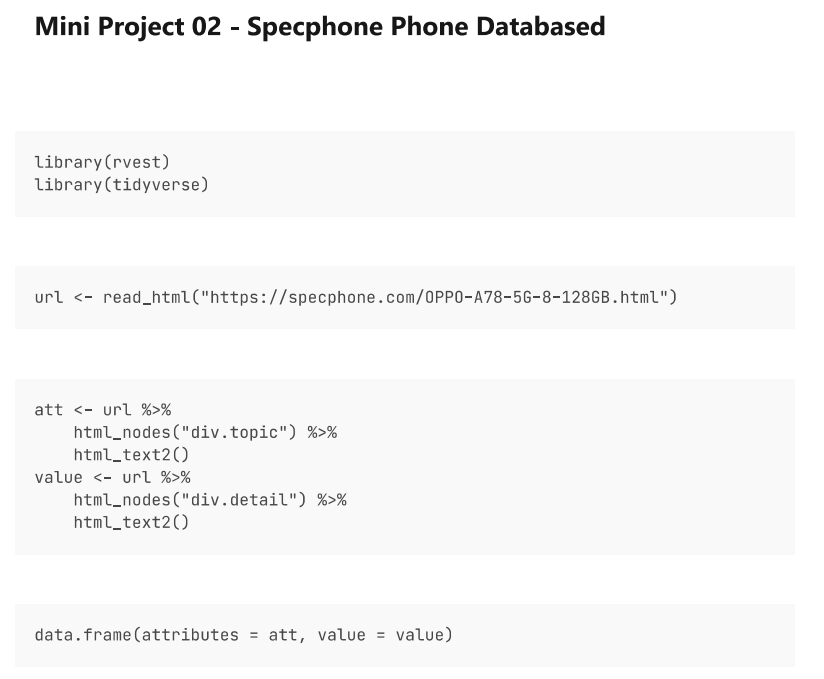Click the att <- url line
The image size is (824, 679).
point(103,410)
